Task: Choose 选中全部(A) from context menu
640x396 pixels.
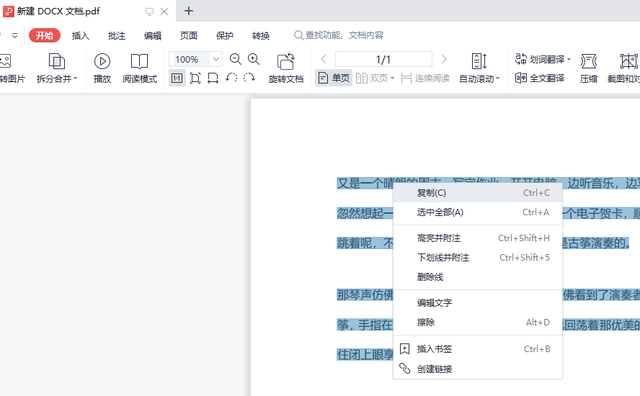Action: click(478, 212)
